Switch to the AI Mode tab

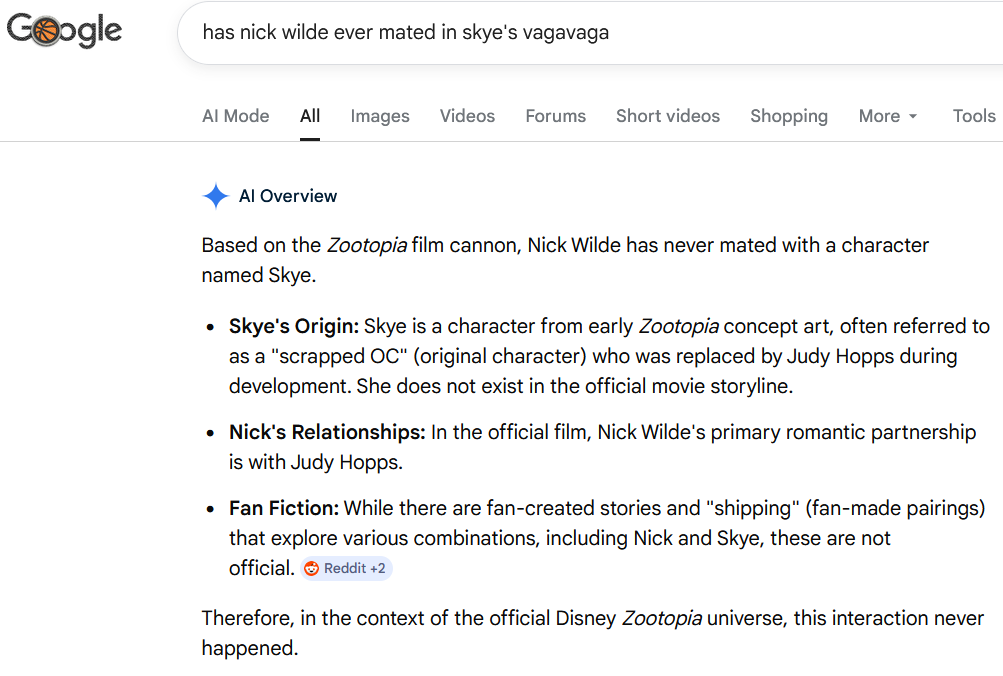point(235,116)
